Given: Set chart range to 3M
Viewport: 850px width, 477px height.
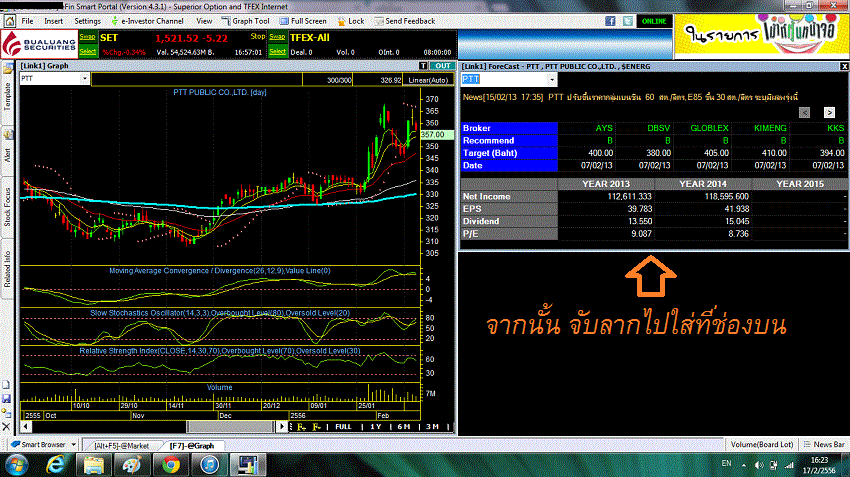Looking at the screenshot, I should tap(432, 427).
